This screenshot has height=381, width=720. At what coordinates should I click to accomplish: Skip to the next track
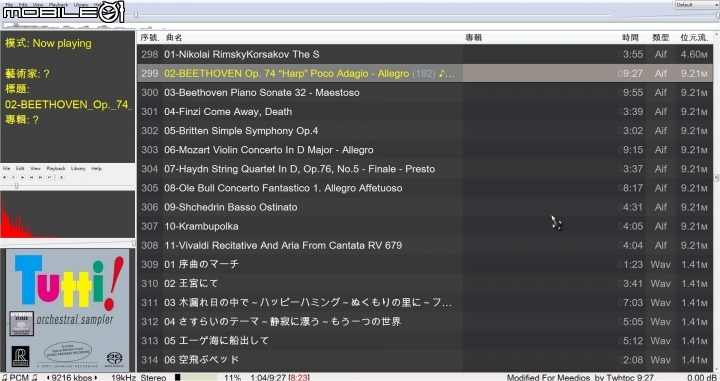tap(40, 177)
